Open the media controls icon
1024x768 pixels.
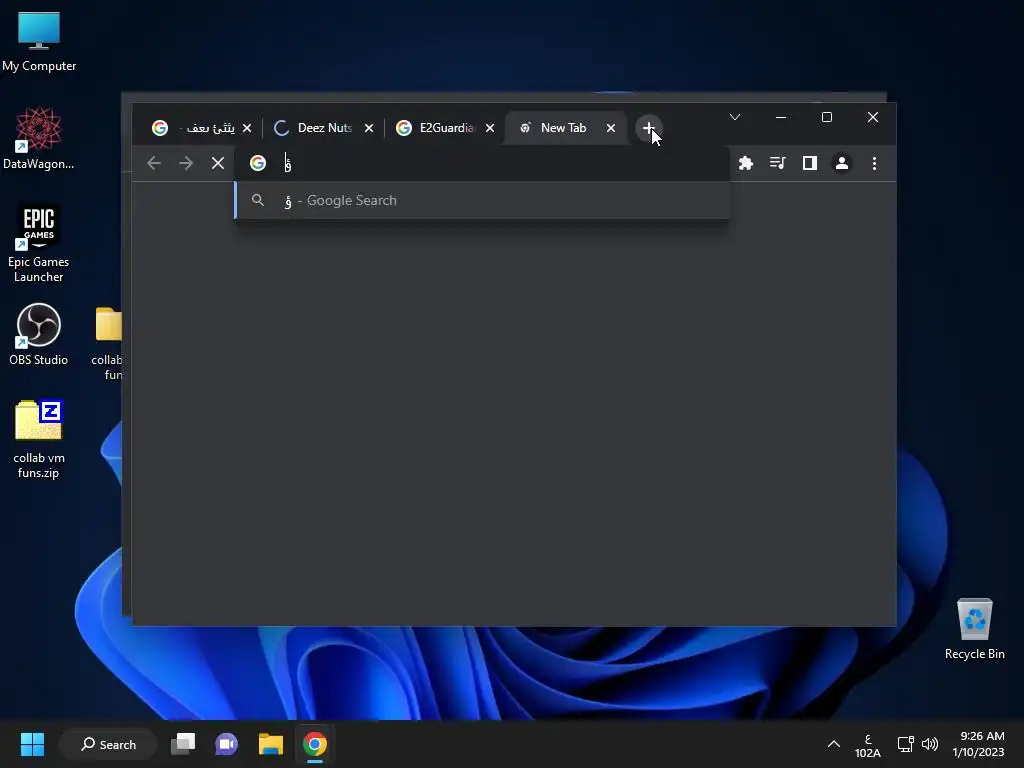pos(777,163)
